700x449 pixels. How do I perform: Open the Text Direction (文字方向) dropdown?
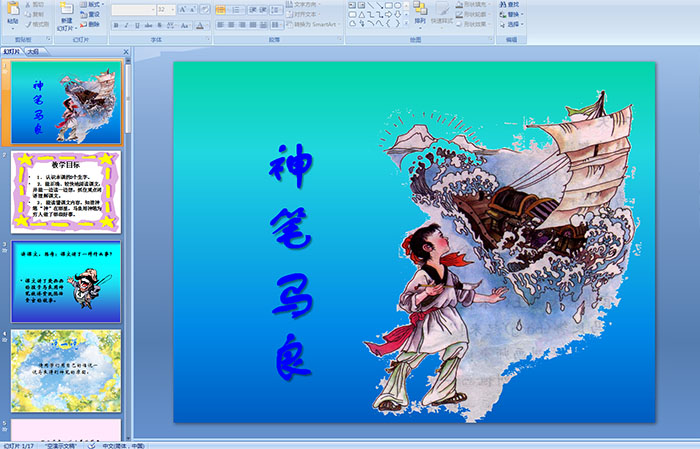pos(304,4)
